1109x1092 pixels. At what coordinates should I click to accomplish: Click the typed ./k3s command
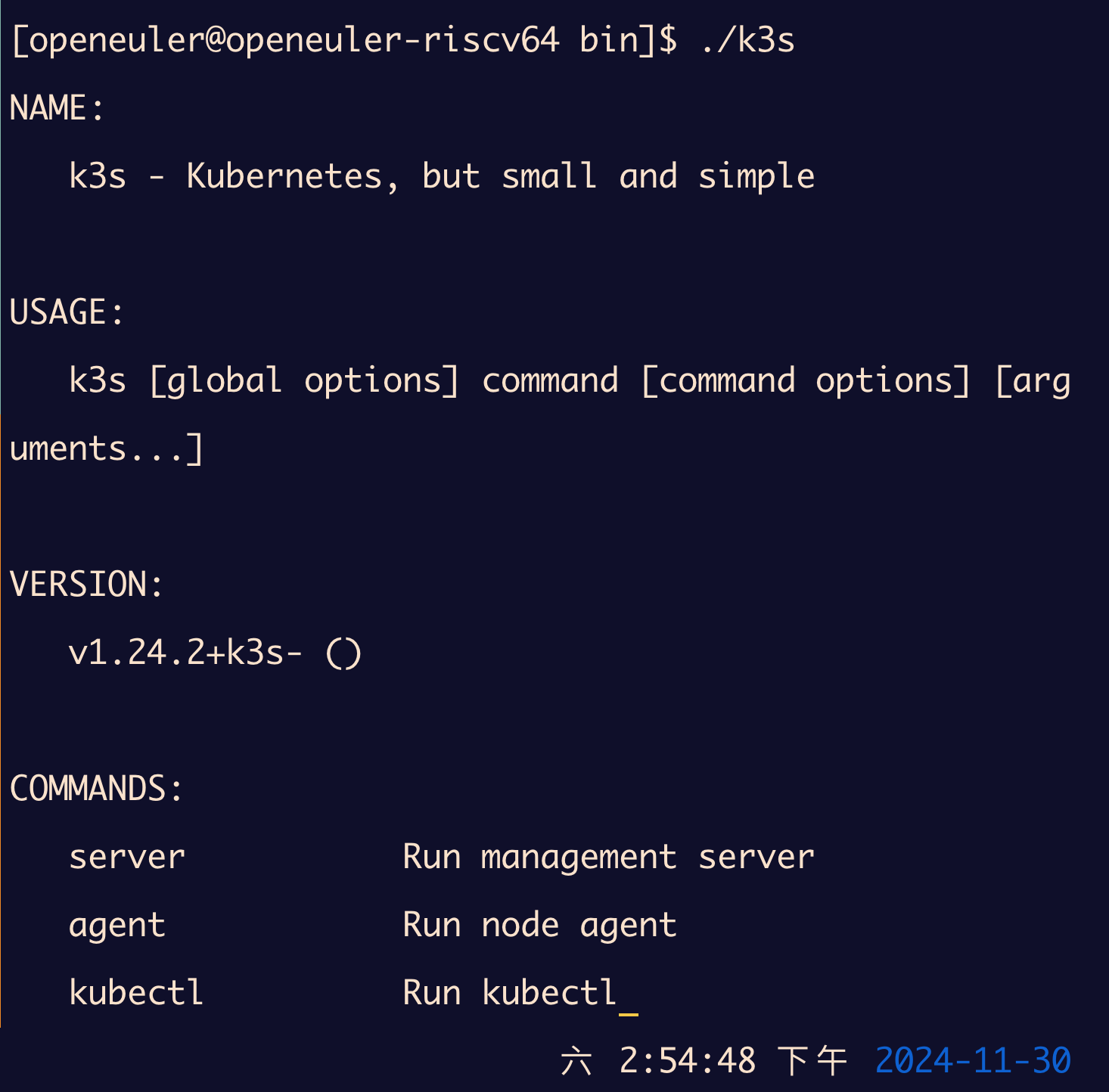(x=747, y=40)
